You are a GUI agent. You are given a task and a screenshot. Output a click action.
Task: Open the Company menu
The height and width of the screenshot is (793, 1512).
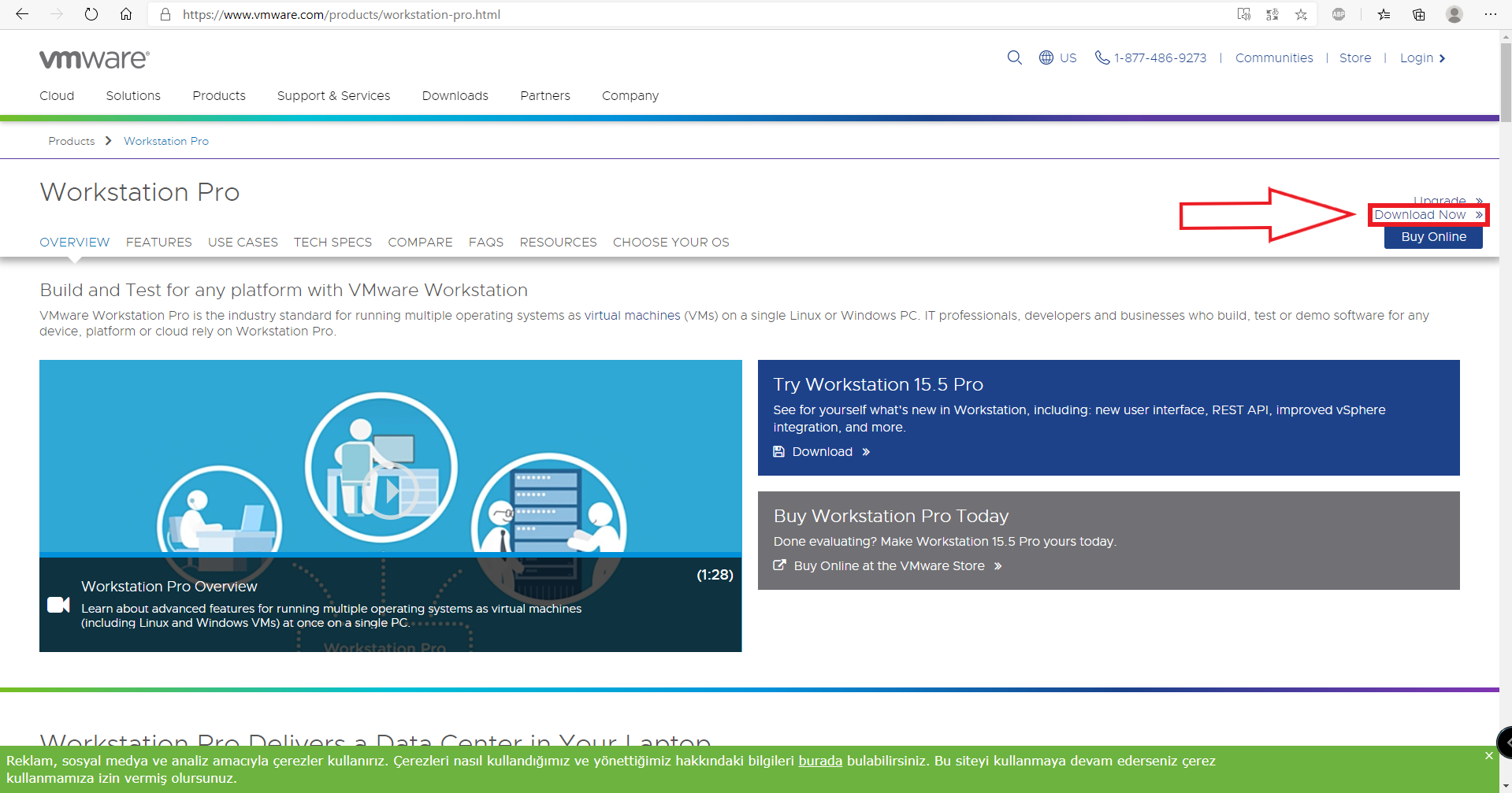tap(630, 95)
